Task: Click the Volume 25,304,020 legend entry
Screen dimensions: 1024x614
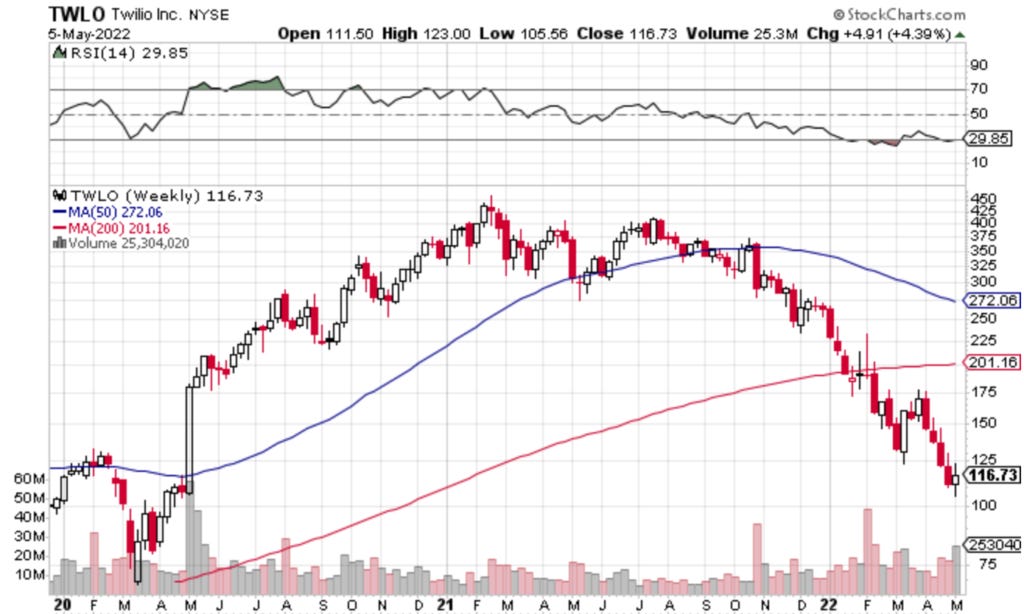Action: tap(129, 243)
